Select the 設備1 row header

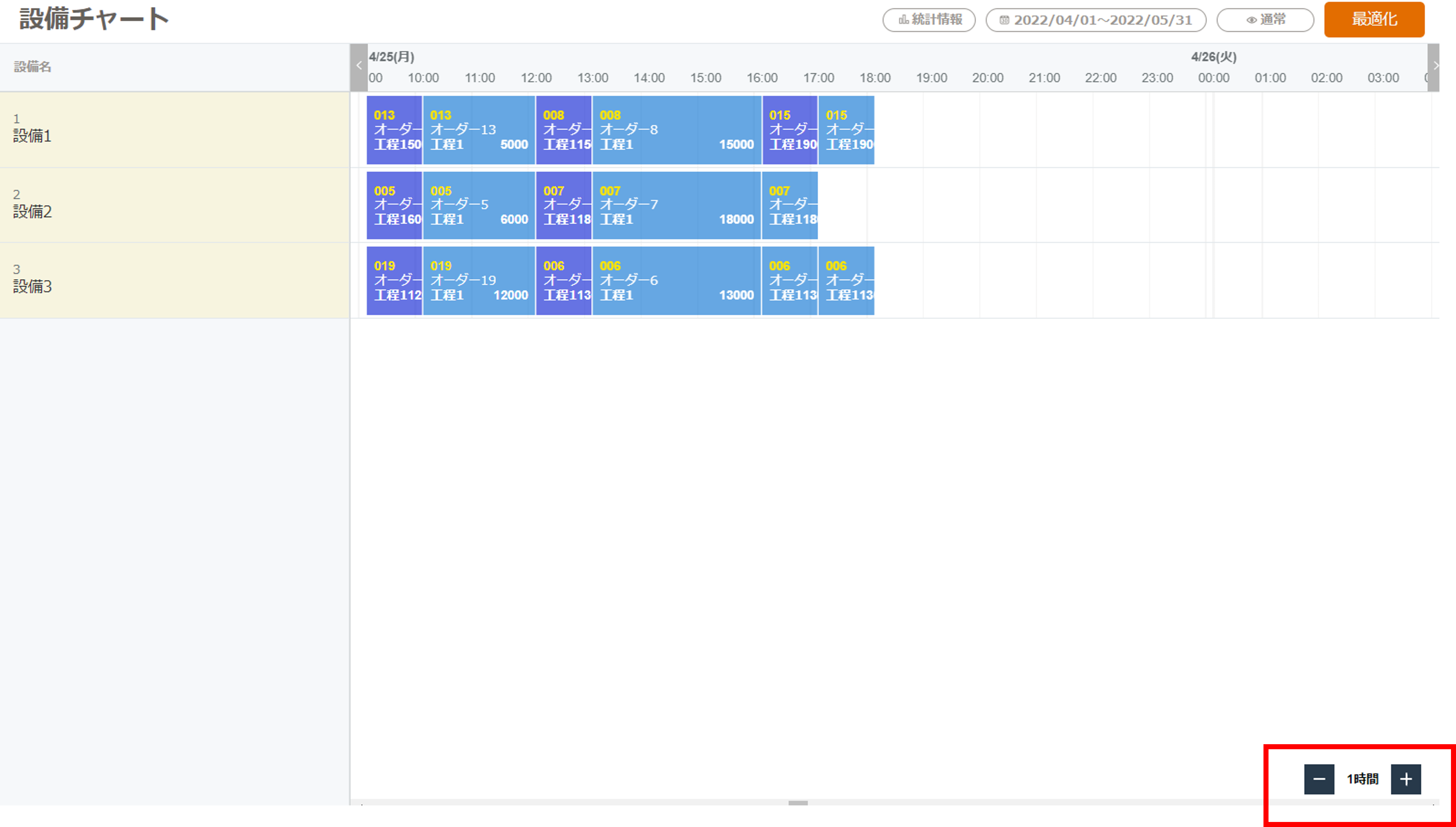175,130
